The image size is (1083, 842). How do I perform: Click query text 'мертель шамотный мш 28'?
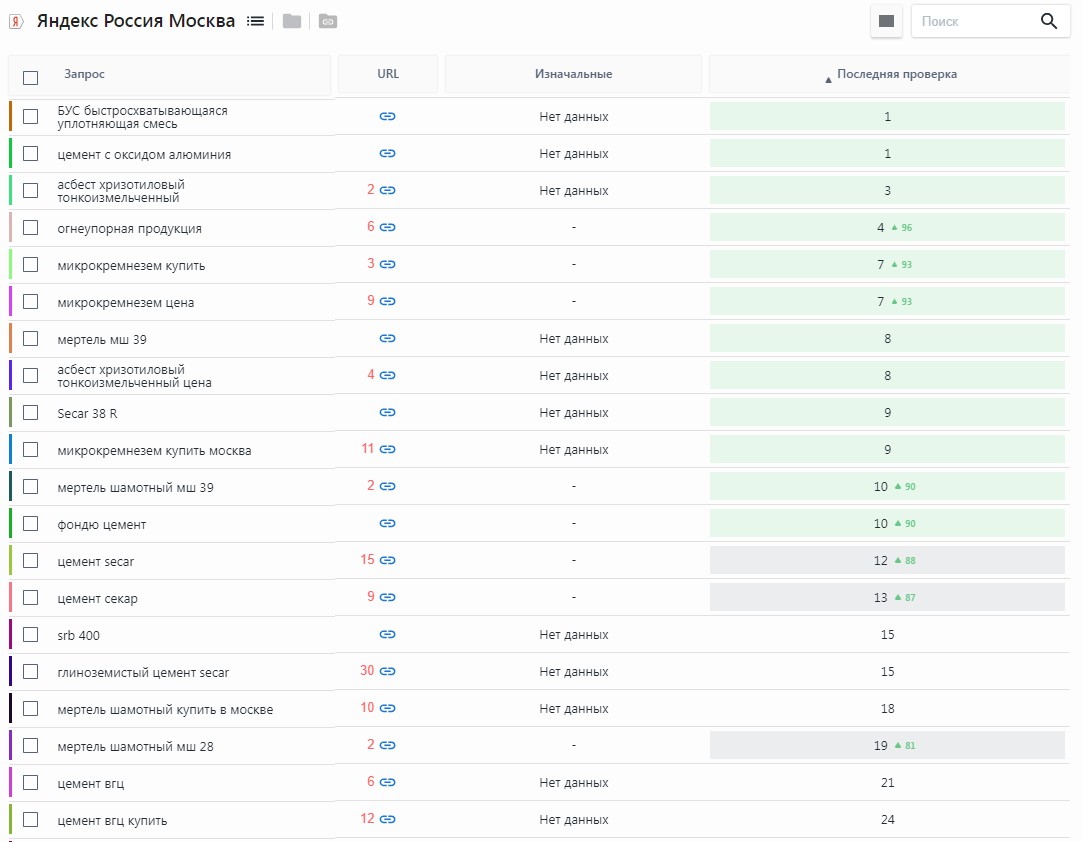[135, 747]
